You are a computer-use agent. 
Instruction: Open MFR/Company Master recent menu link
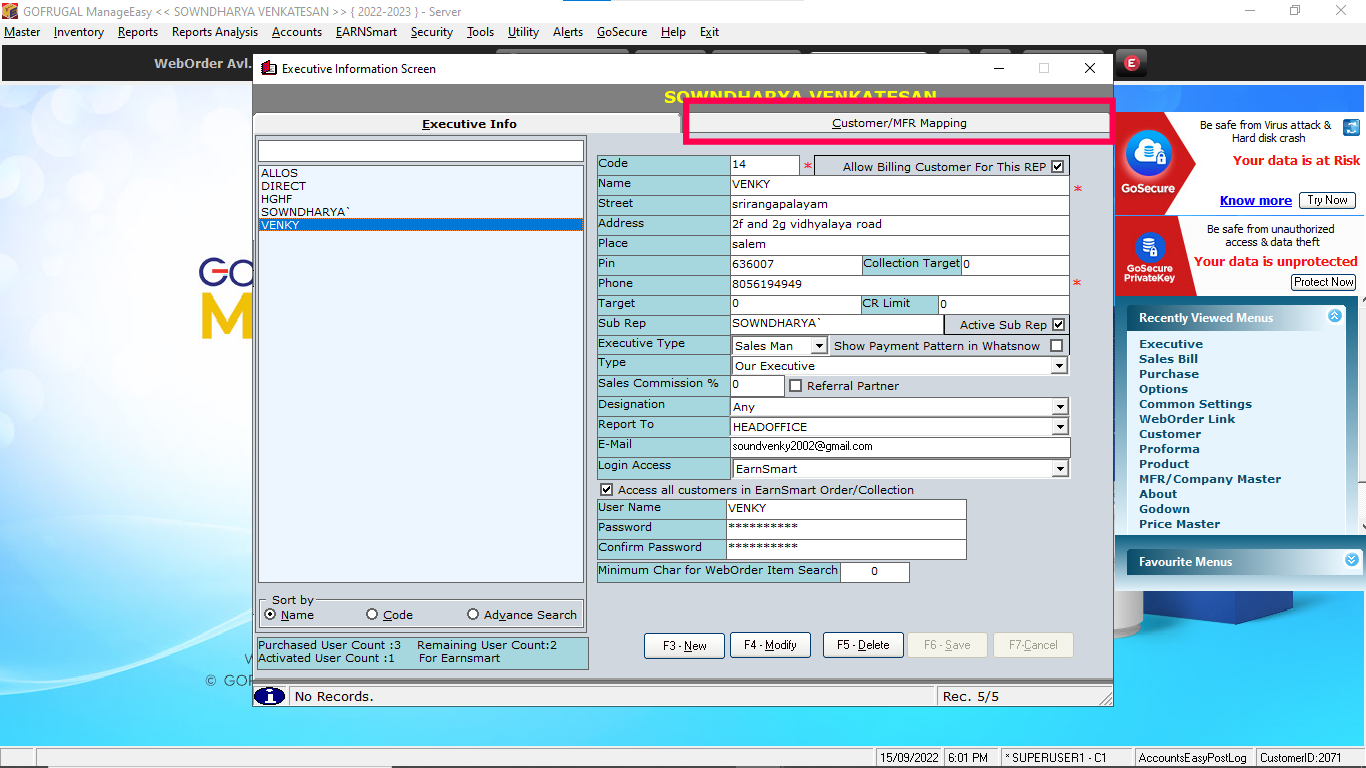pyautogui.click(x=1210, y=479)
